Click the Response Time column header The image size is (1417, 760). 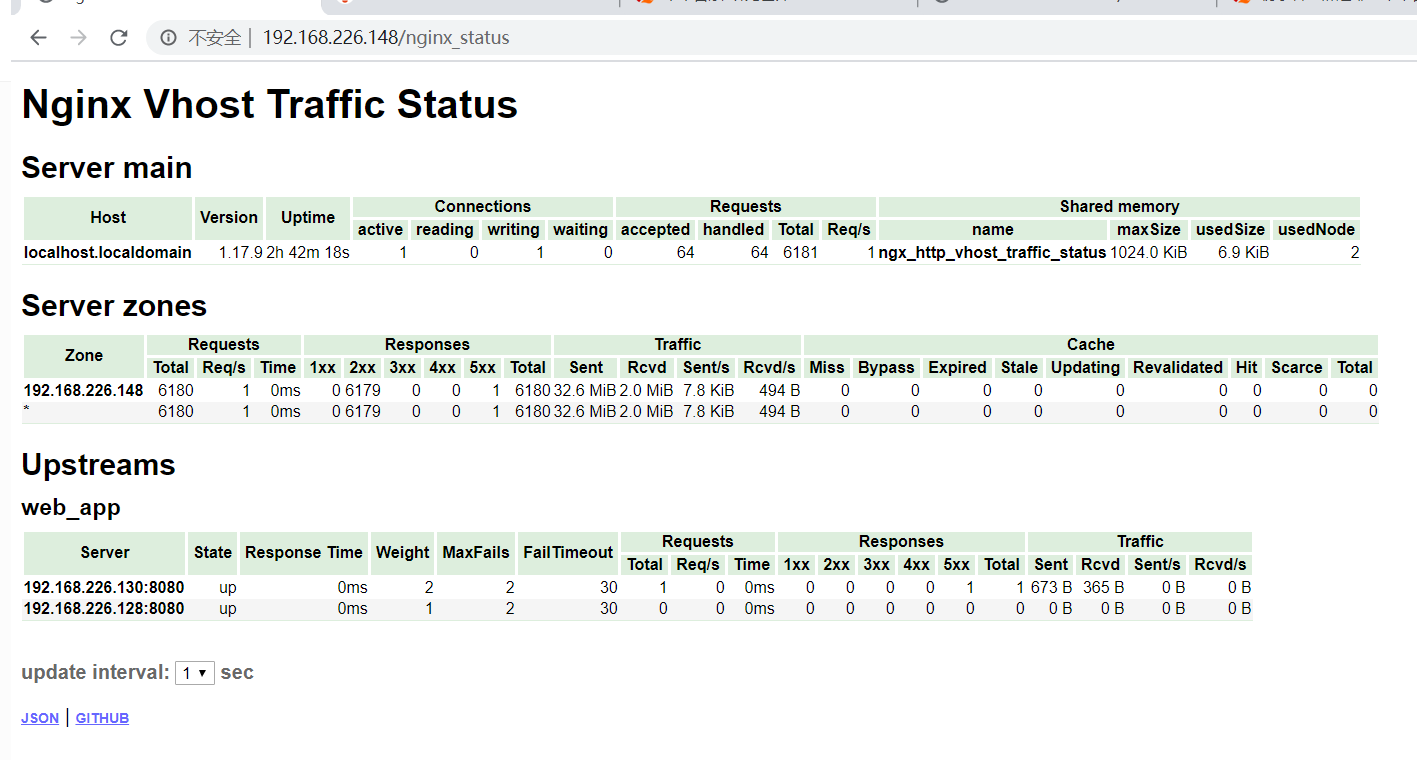click(303, 552)
